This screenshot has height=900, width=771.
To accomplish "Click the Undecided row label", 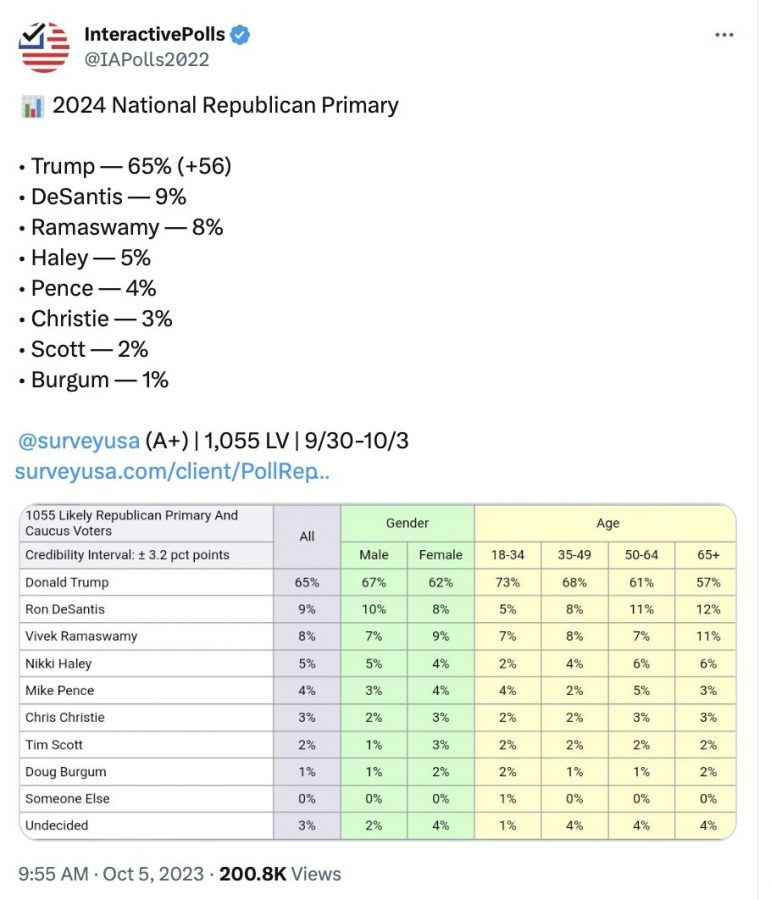I will (57, 825).
